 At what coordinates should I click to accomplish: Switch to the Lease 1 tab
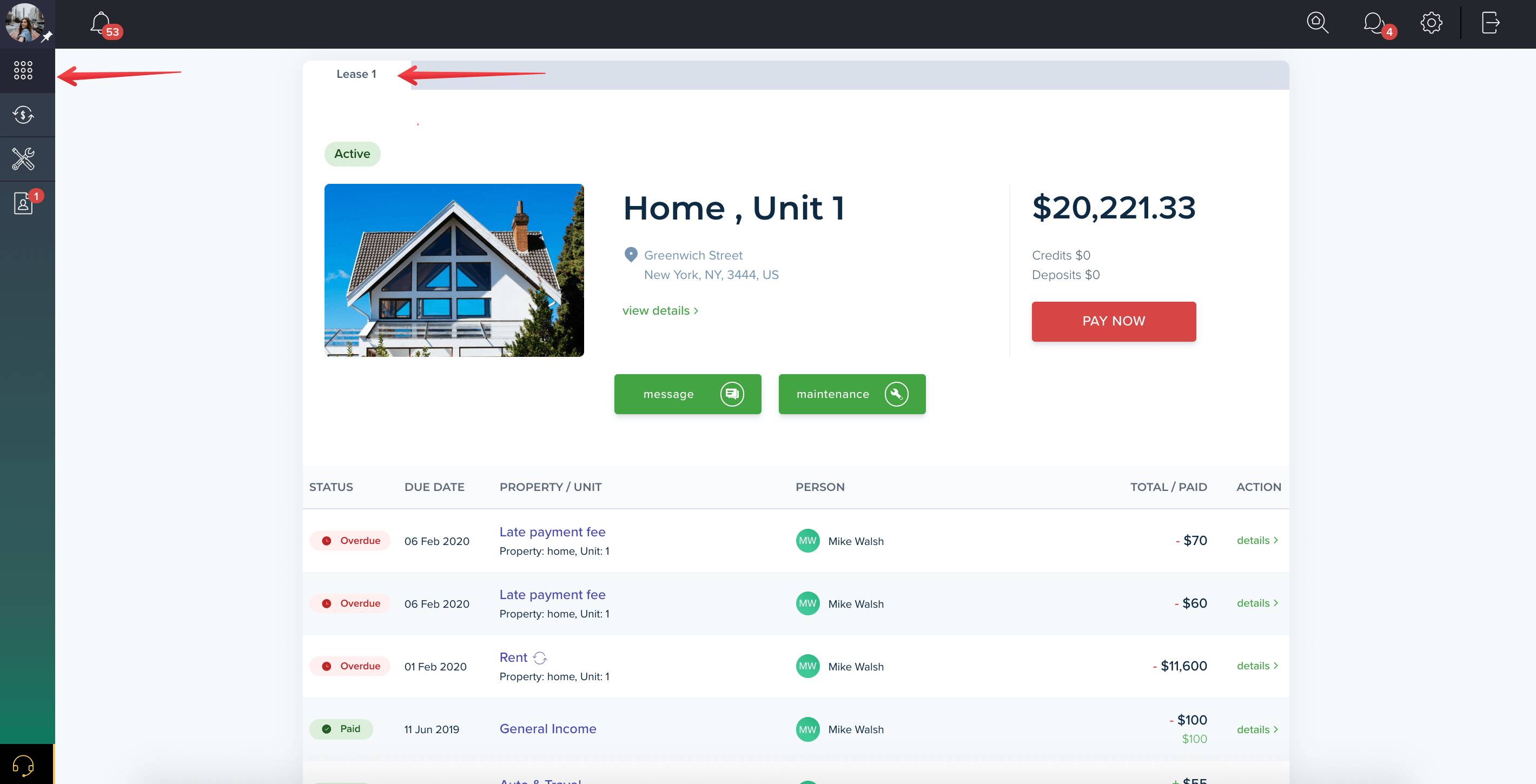356,74
